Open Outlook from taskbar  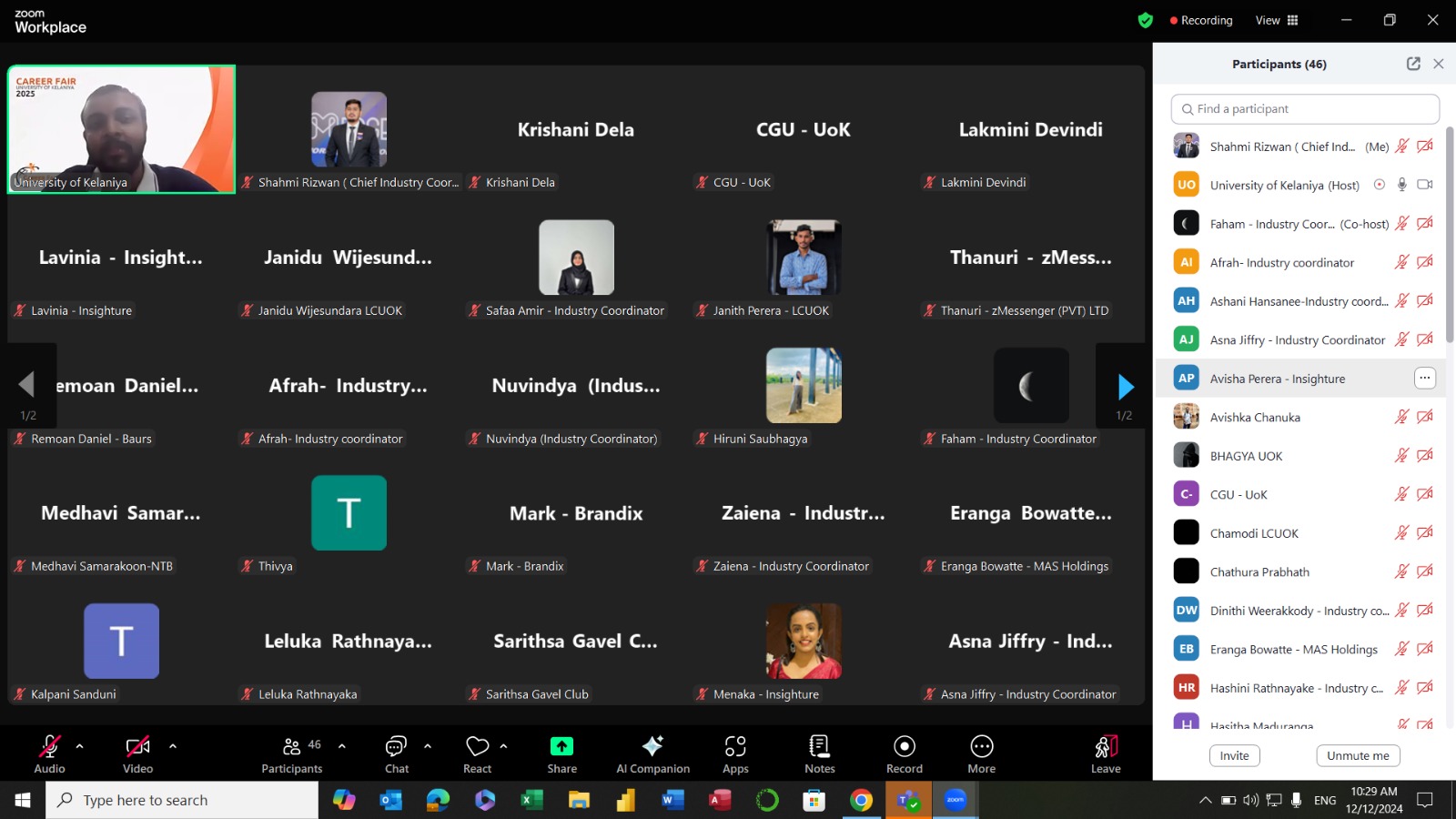pyautogui.click(x=391, y=800)
